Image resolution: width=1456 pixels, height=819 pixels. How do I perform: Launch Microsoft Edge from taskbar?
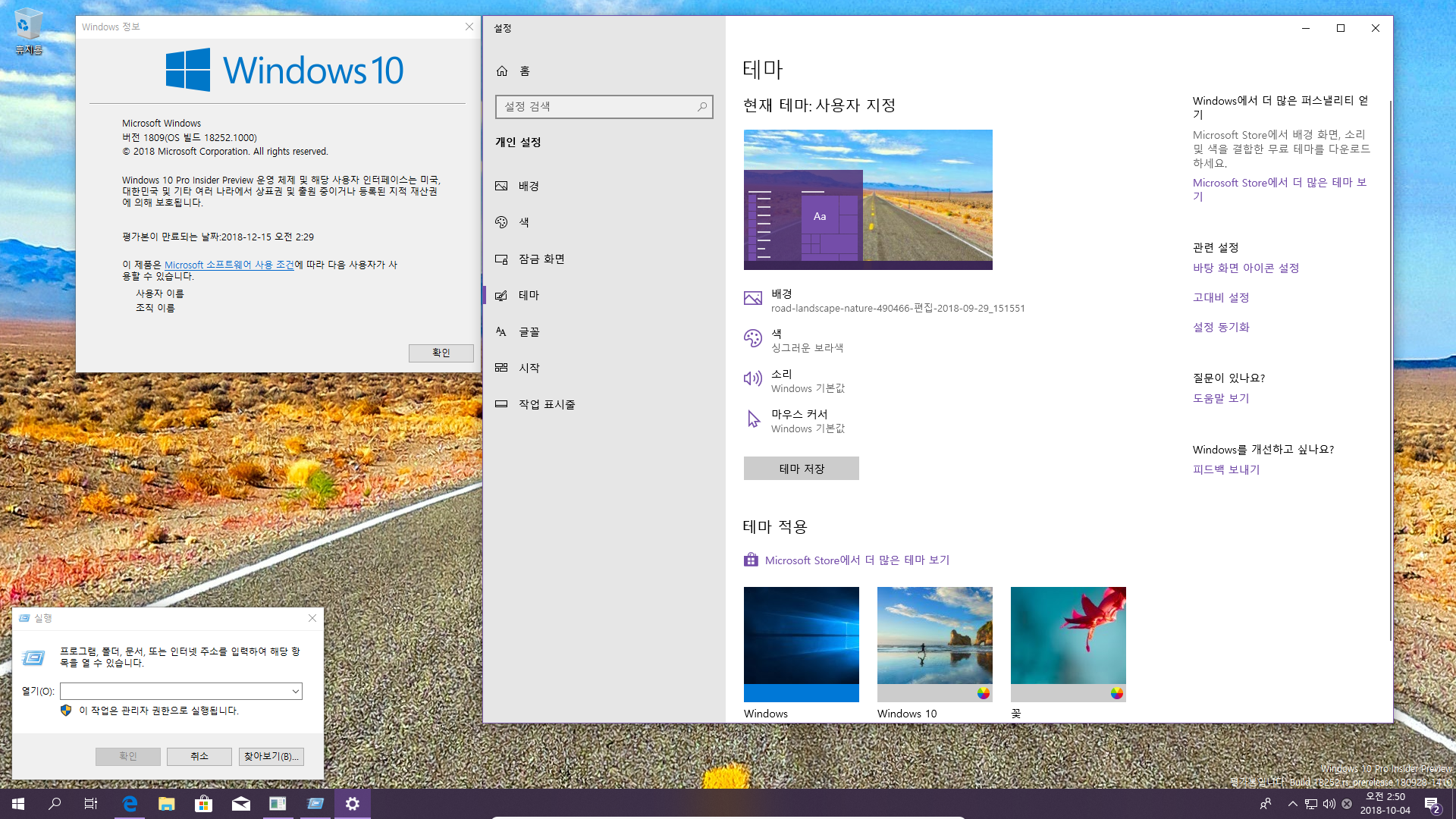tap(130, 804)
